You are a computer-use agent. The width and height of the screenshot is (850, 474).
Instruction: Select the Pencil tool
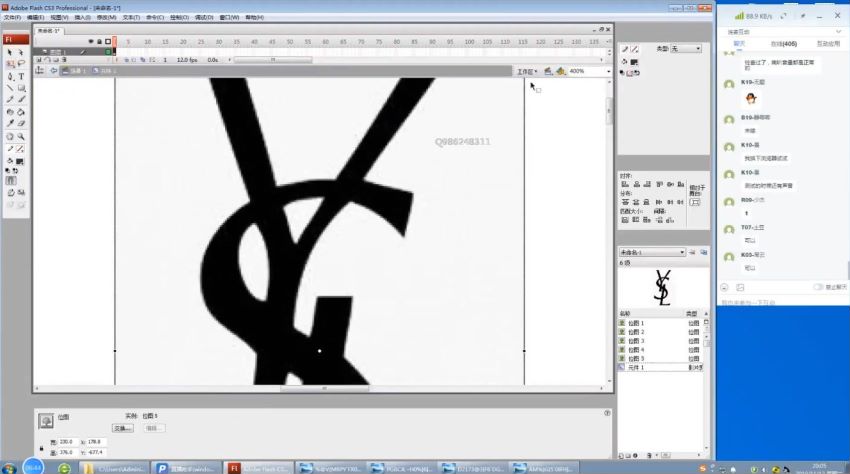pyautogui.click(x=10, y=99)
